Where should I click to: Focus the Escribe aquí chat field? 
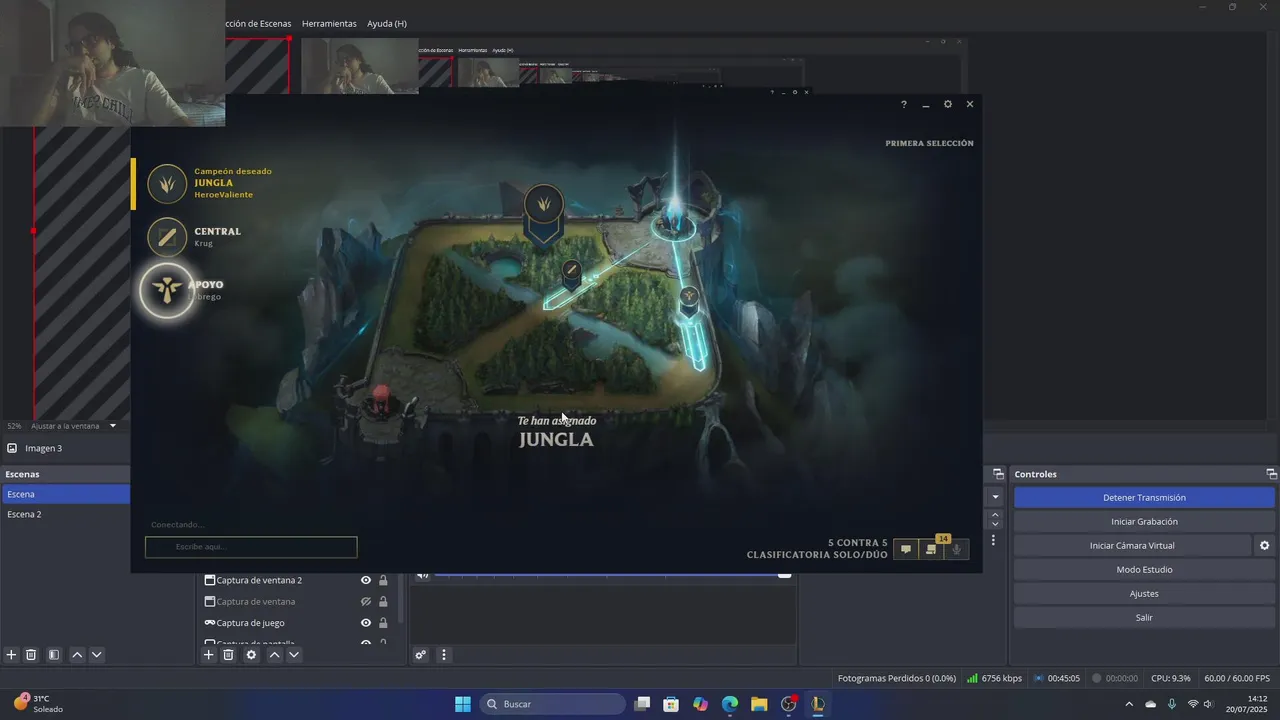coord(251,547)
